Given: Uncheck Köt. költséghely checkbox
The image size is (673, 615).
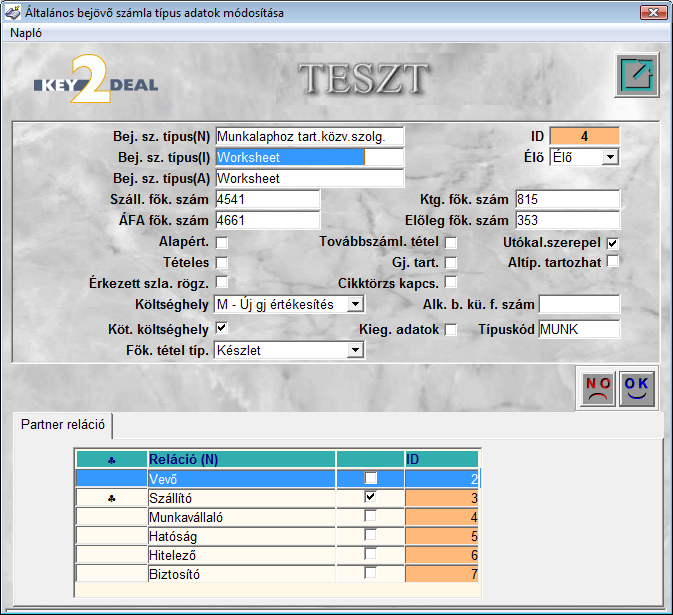Looking at the screenshot, I should (221, 328).
